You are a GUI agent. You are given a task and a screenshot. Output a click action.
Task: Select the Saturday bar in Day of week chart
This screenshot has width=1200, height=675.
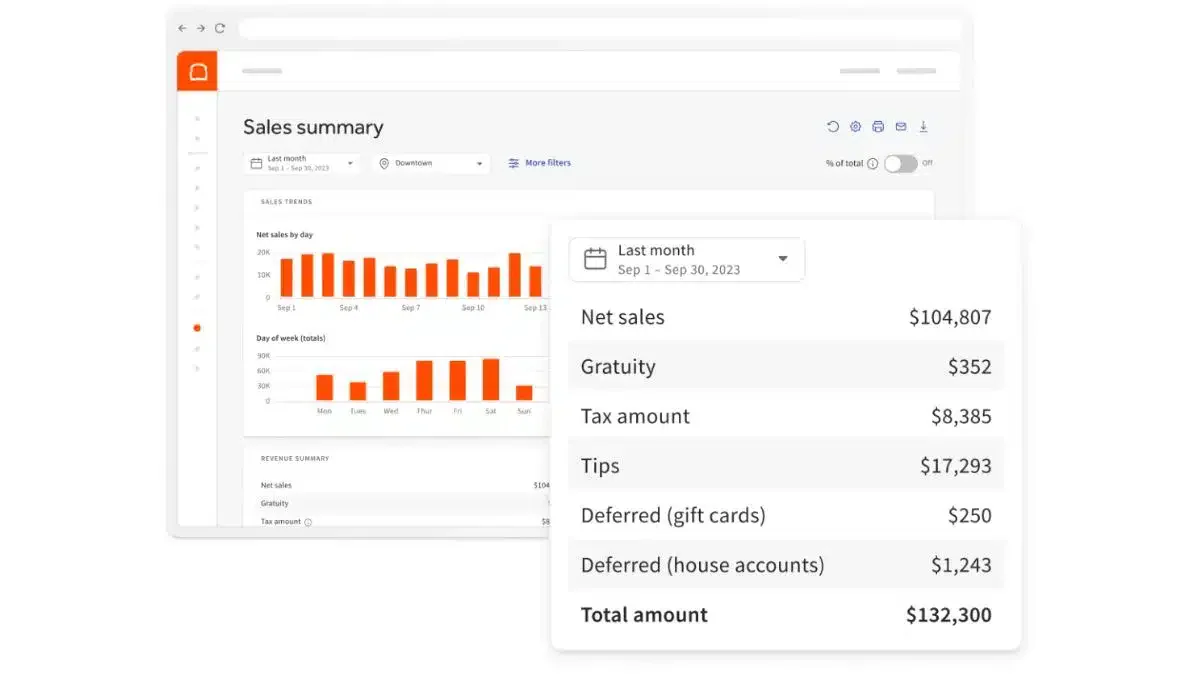click(491, 380)
